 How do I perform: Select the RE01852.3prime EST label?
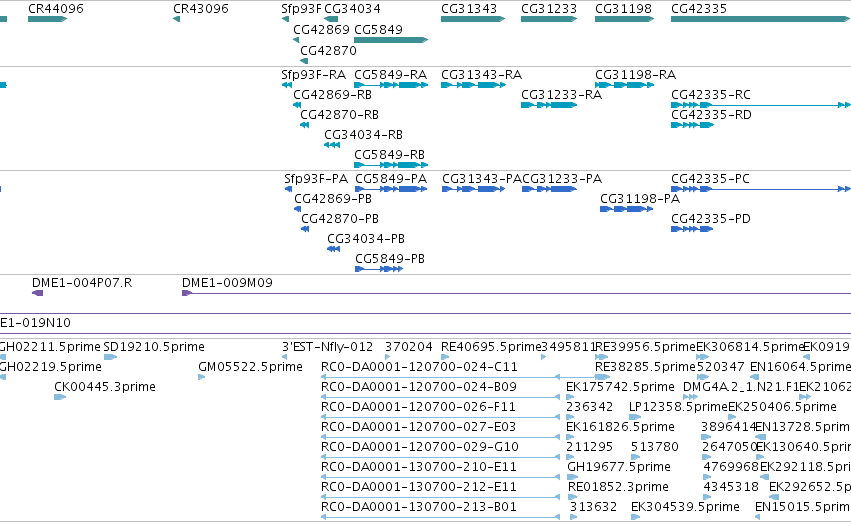pyautogui.click(x=618, y=488)
